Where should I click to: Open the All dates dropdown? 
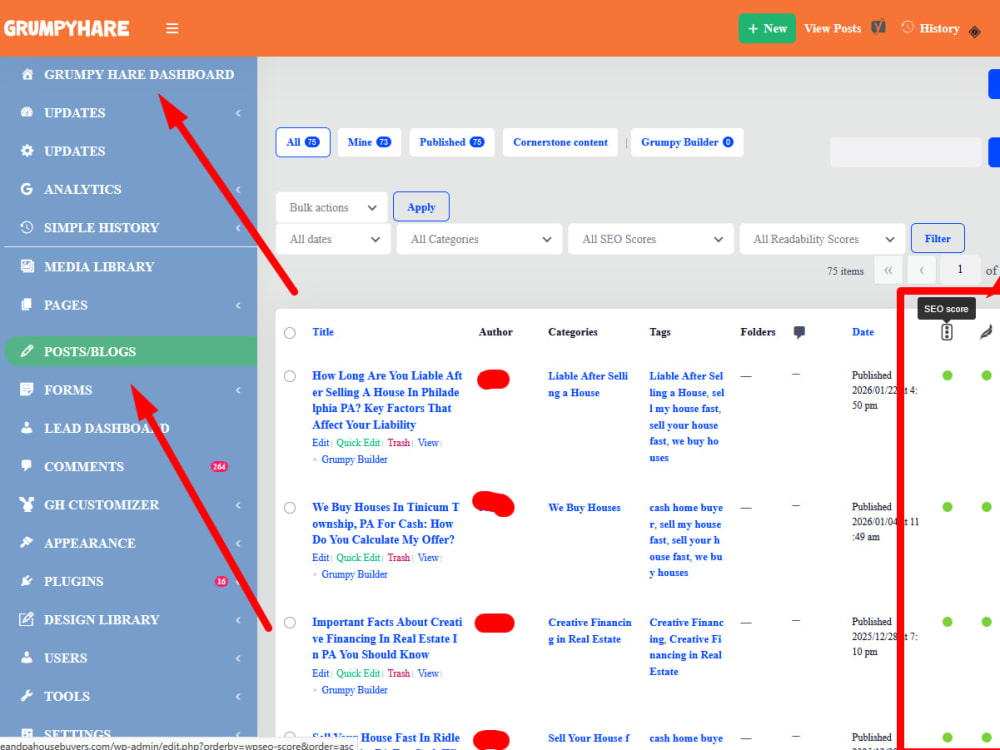(x=333, y=239)
